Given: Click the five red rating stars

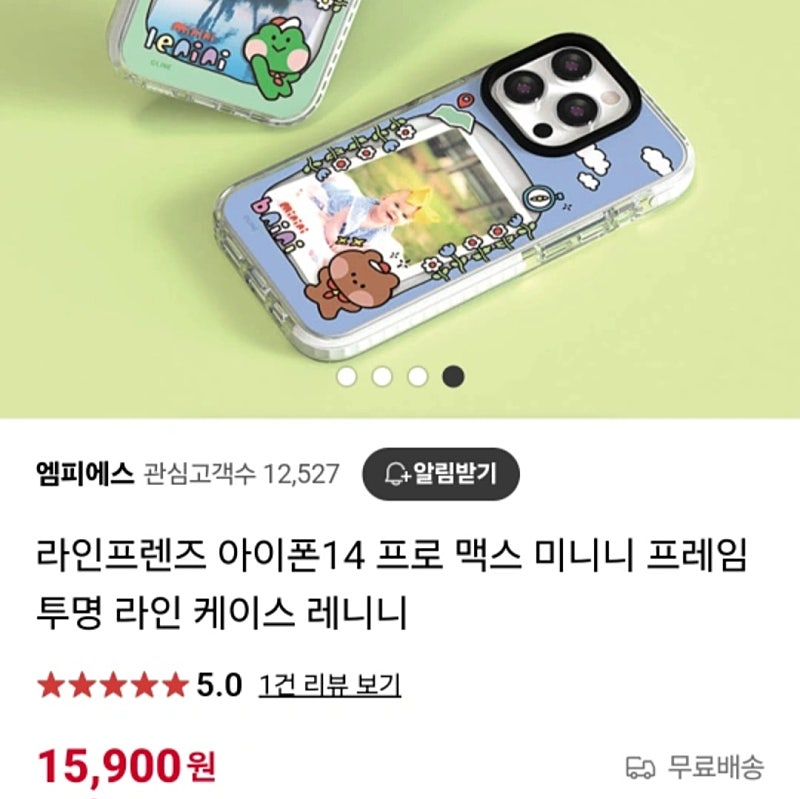Looking at the screenshot, I should pos(113,685).
